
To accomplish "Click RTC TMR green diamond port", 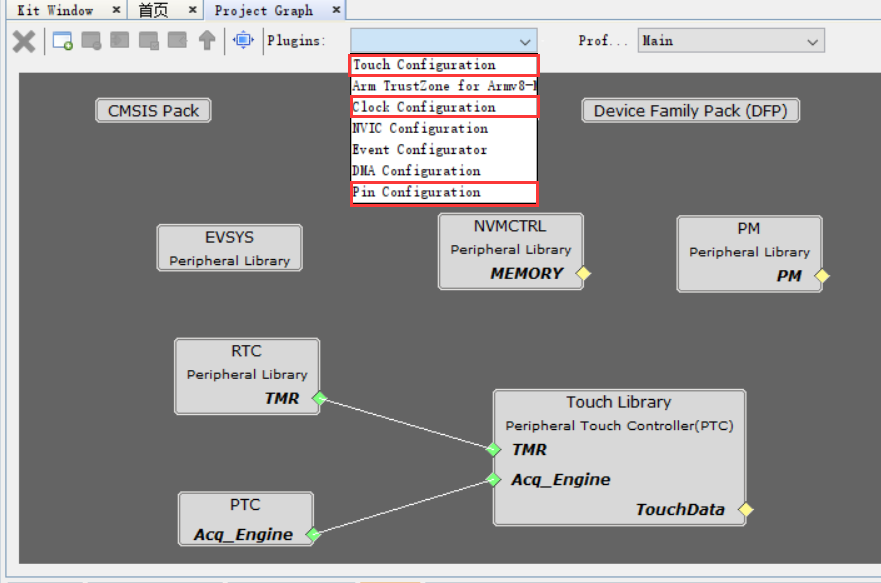I will pos(319,398).
